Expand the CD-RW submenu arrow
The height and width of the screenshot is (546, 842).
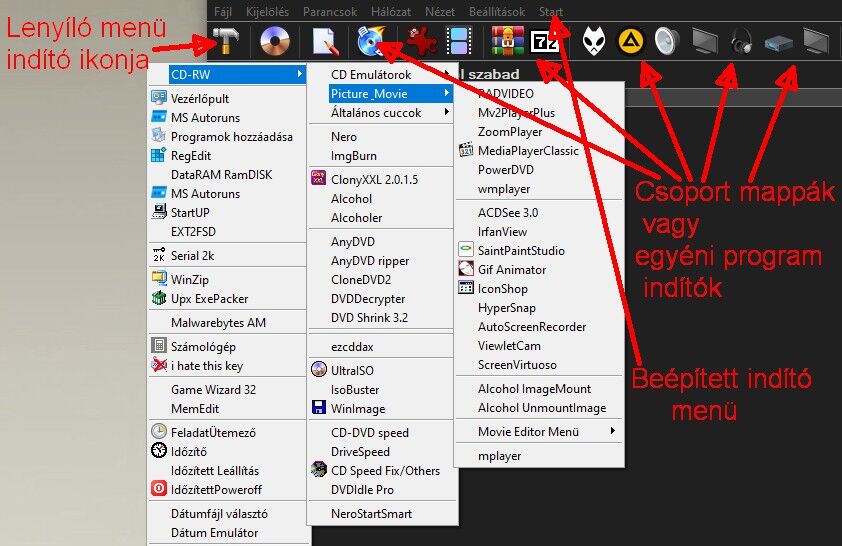pyautogui.click(x=300, y=74)
